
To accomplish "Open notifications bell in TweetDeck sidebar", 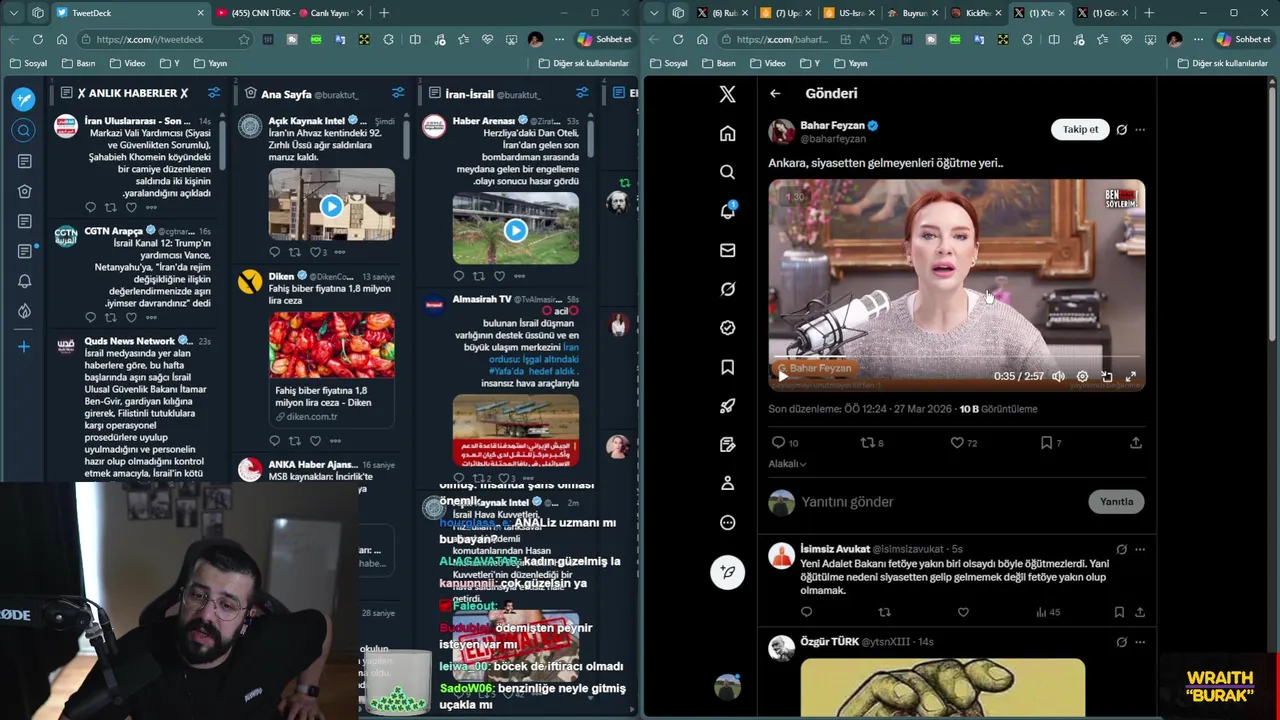I will (x=24, y=281).
